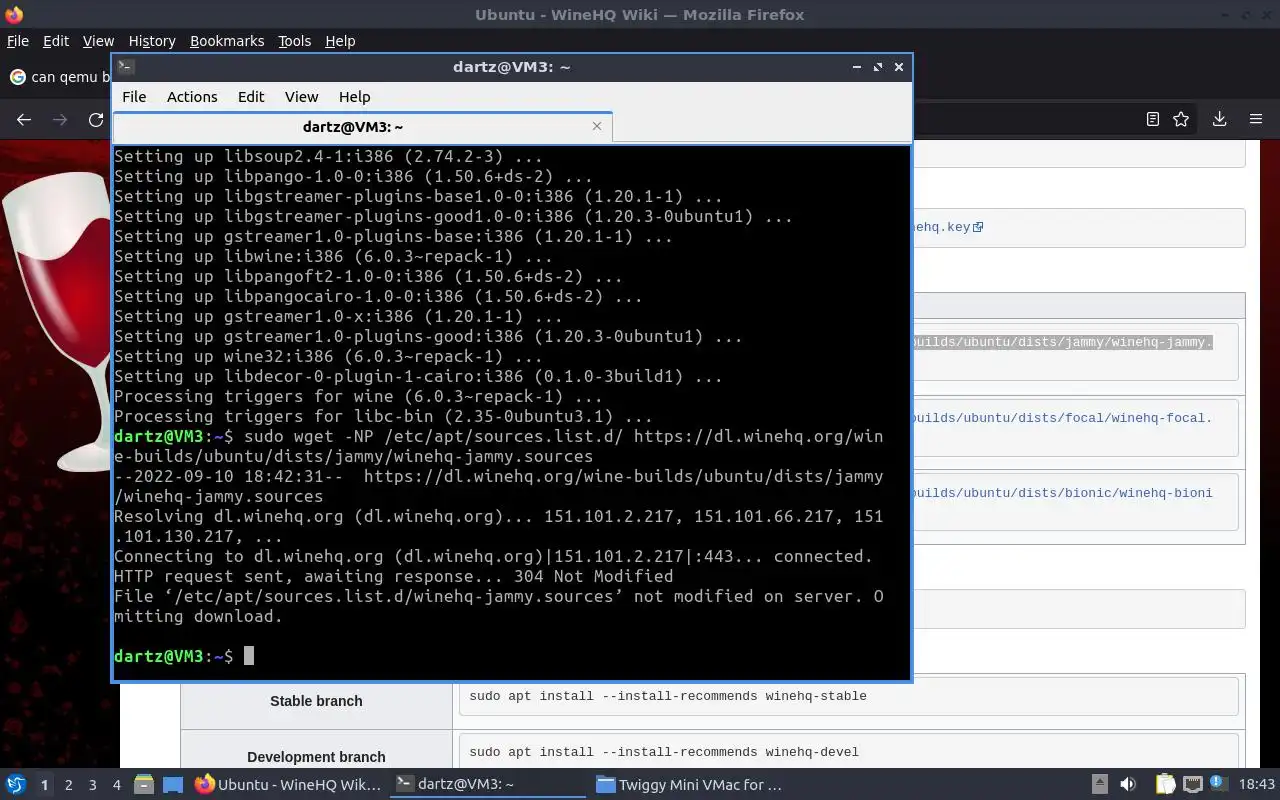Click the winehq-devel install command text

click(x=664, y=752)
